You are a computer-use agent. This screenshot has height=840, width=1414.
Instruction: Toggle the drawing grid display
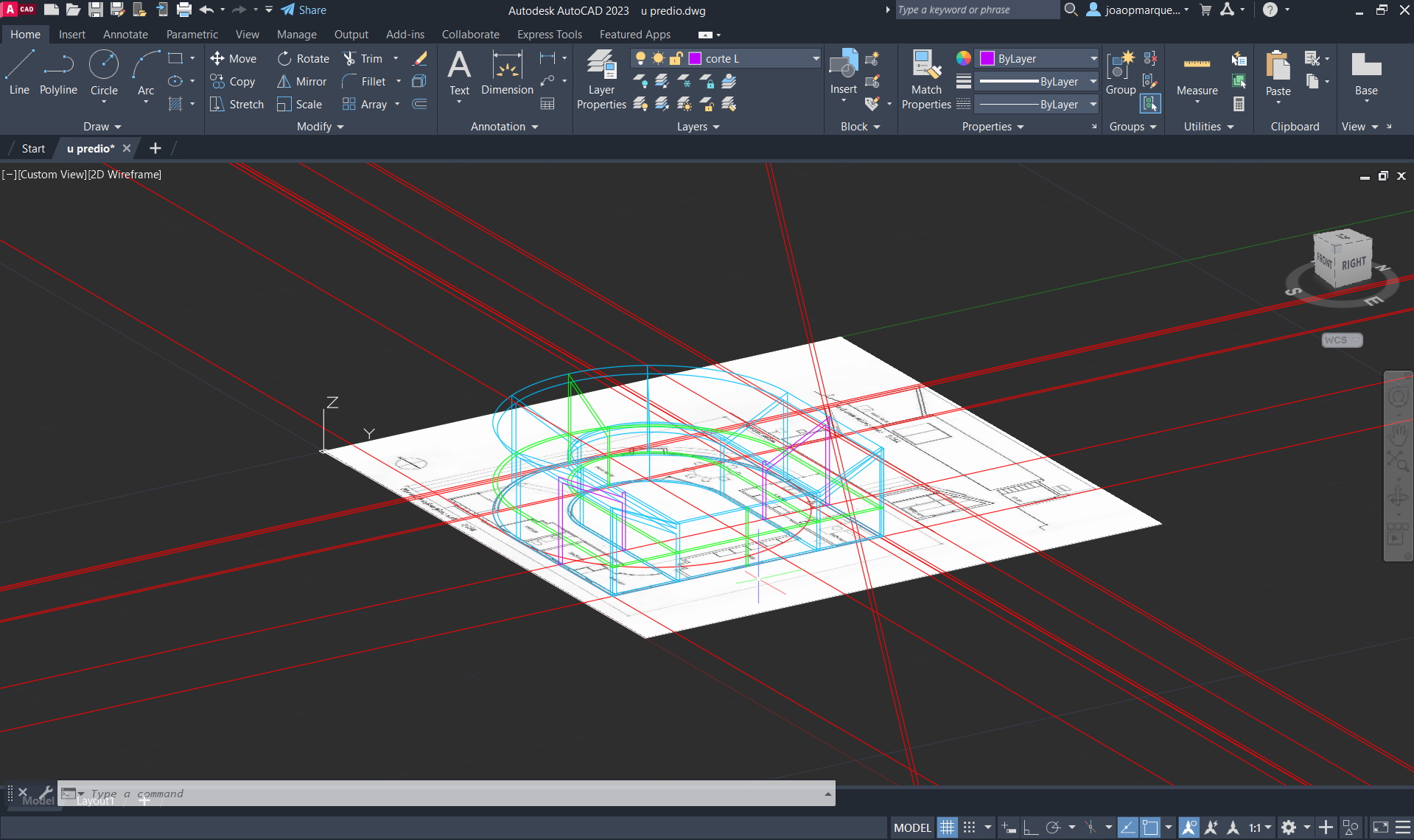[947, 827]
